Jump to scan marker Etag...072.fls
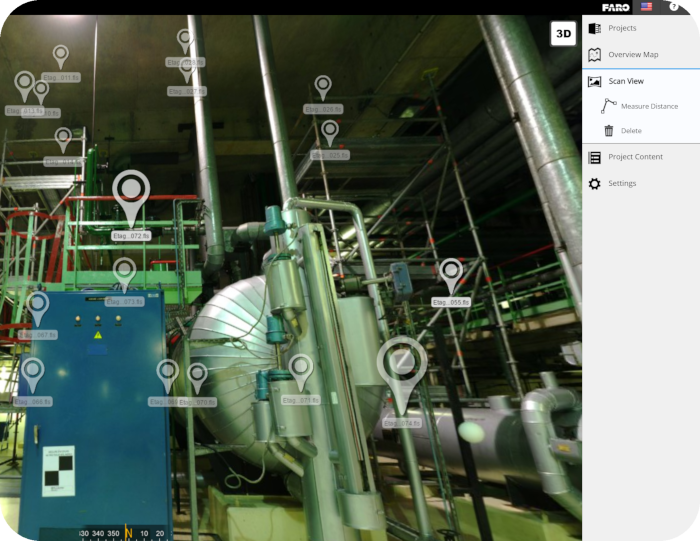 (x=131, y=199)
